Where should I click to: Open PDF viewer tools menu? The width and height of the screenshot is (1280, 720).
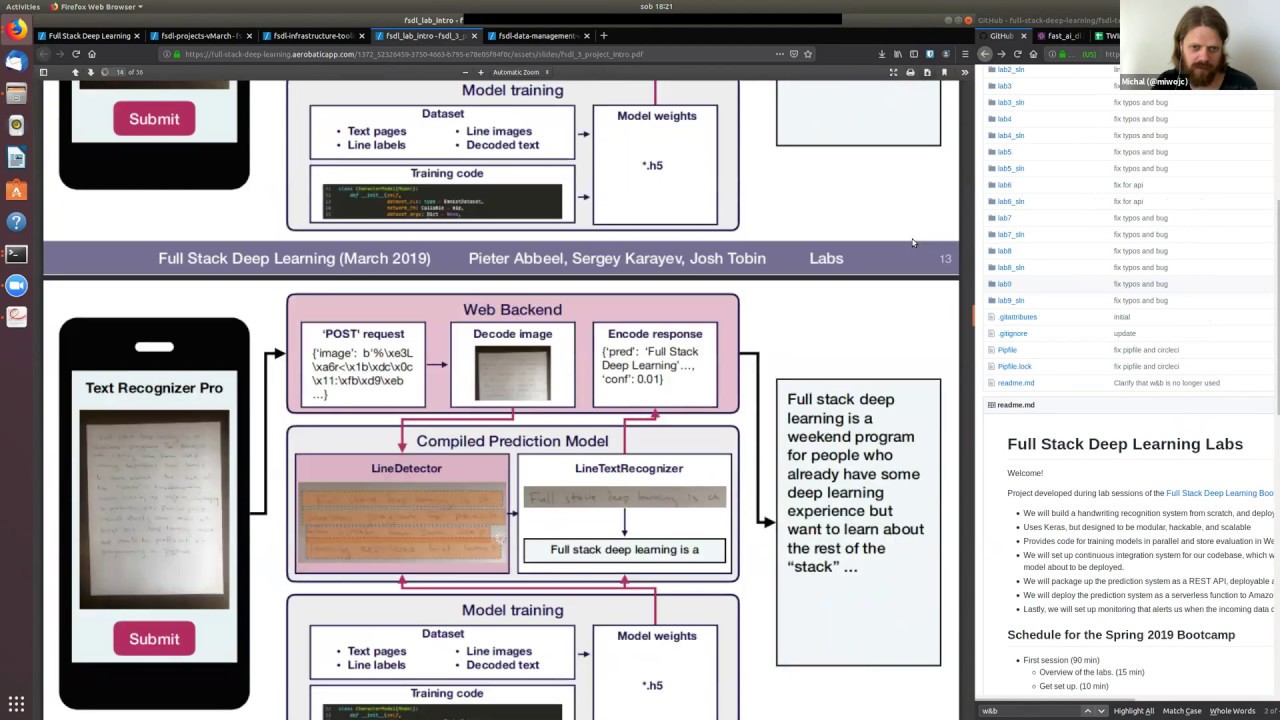964,72
